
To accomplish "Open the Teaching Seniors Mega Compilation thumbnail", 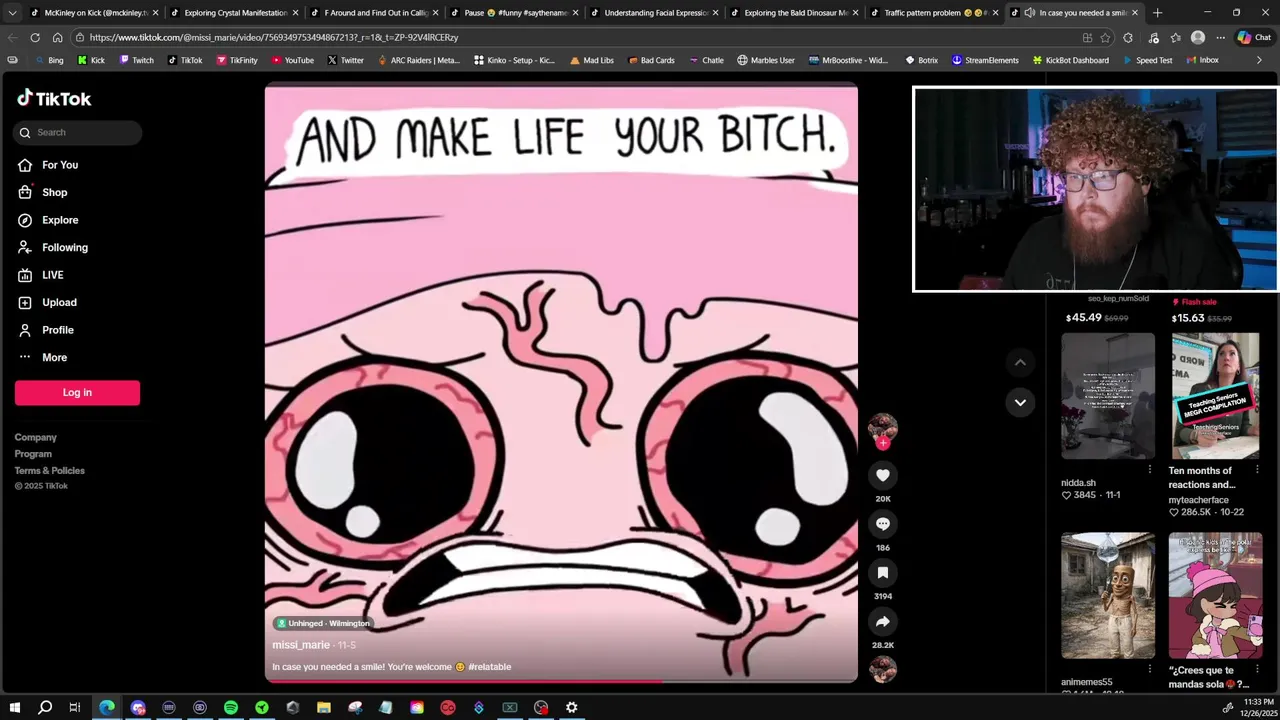I will 1216,396.
